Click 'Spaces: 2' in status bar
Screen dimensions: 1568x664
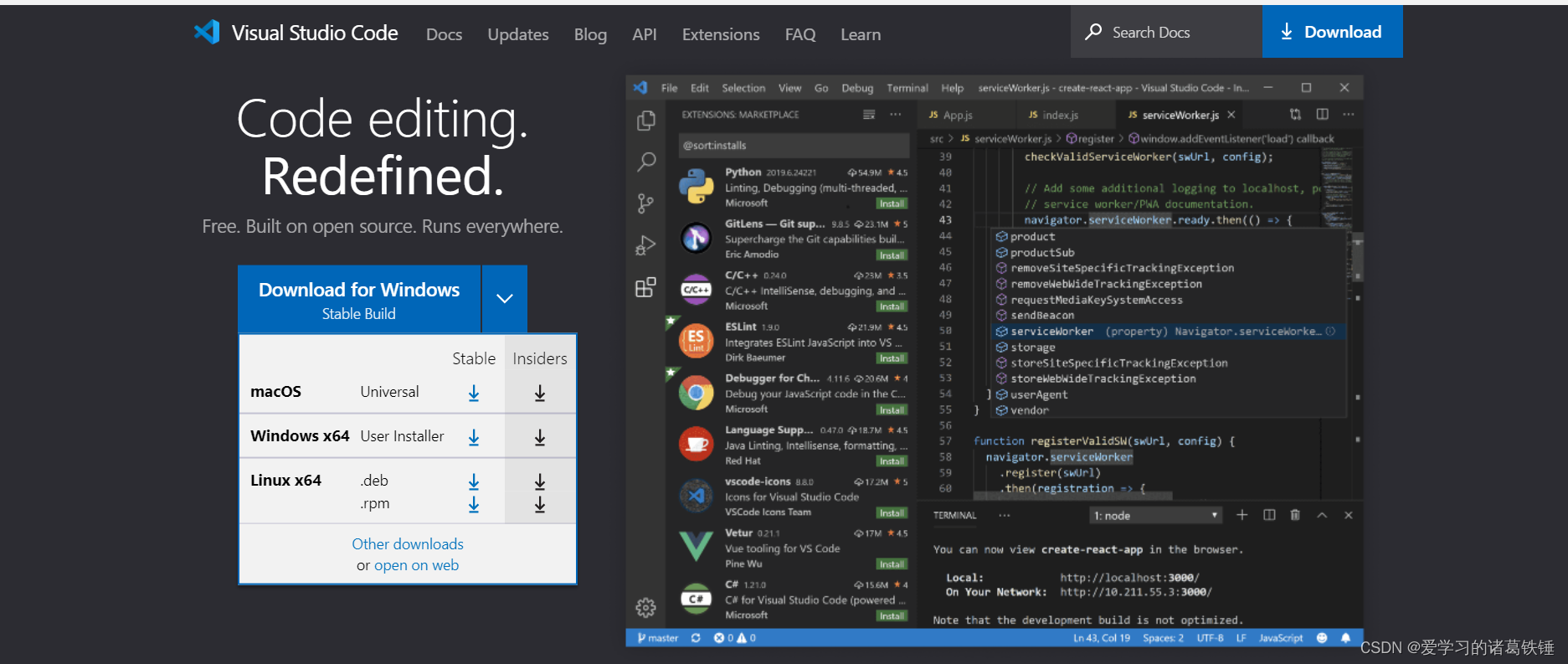pyautogui.click(x=1163, y=638)
